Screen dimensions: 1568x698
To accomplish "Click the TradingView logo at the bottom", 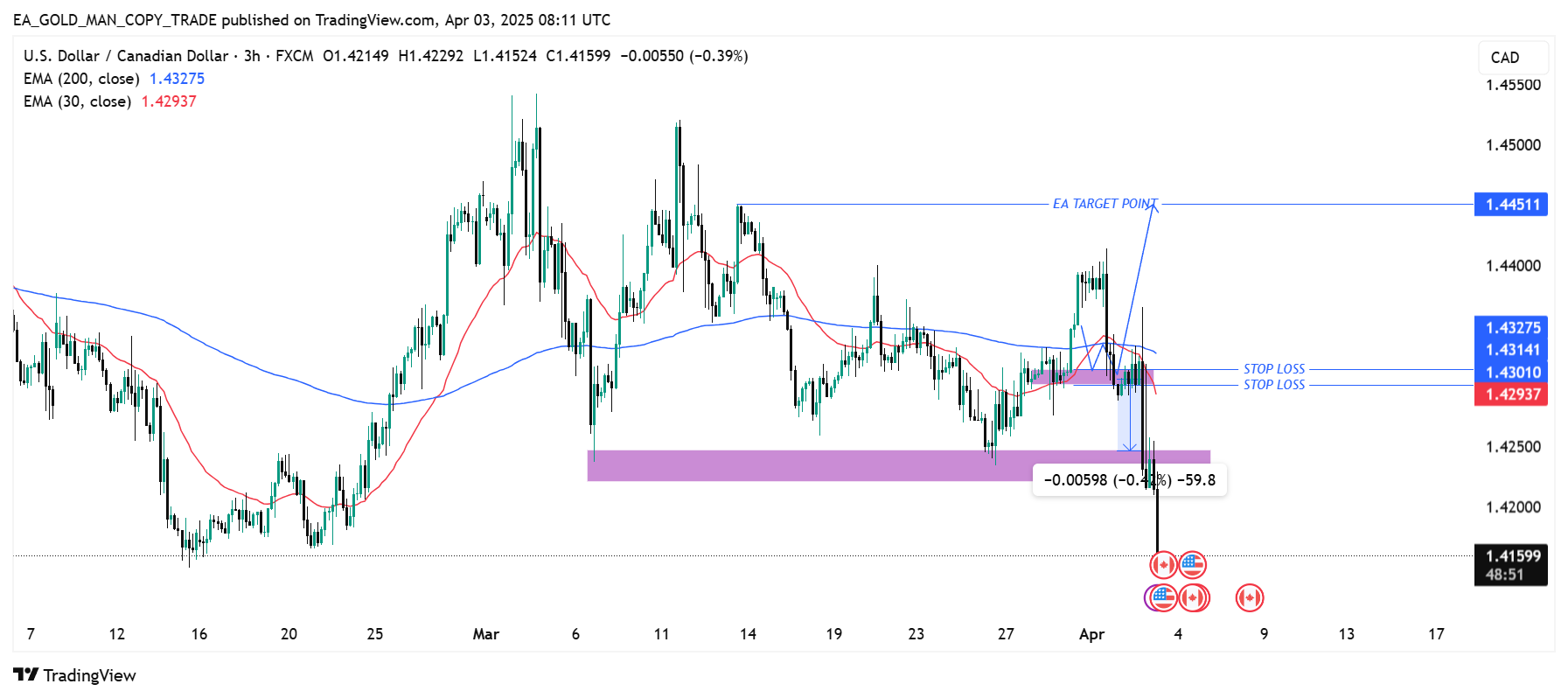I will [x=75, y=675].
